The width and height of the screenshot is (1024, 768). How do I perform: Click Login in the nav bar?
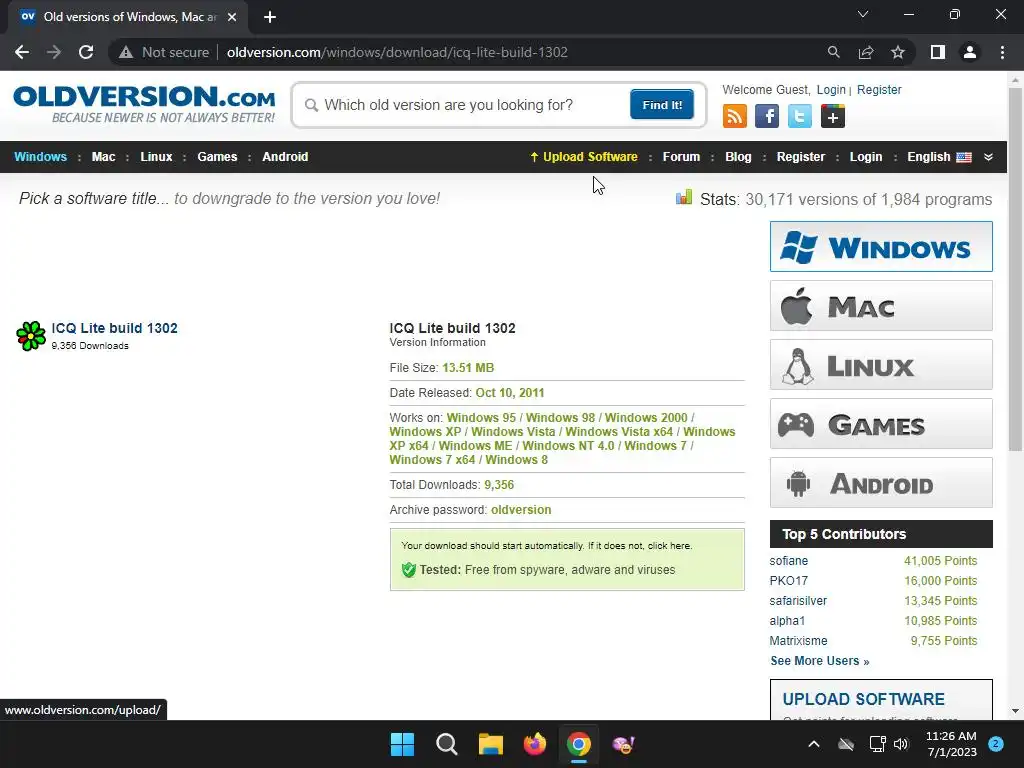[x=866, y=157]
